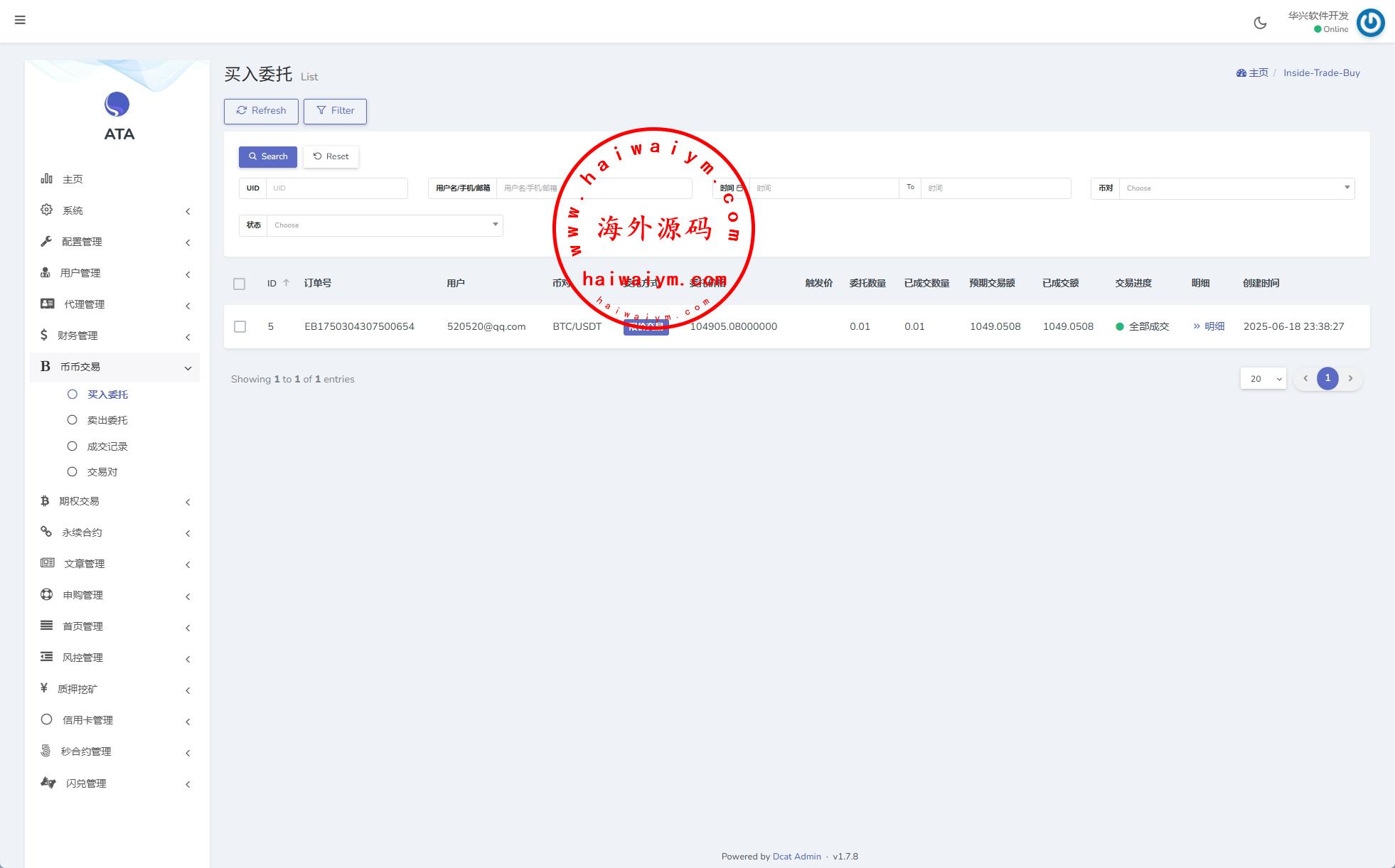The image size is (1395, 868).
Task: Open the 币对 Choose dropdown
Action: (x=1236, y=188)
